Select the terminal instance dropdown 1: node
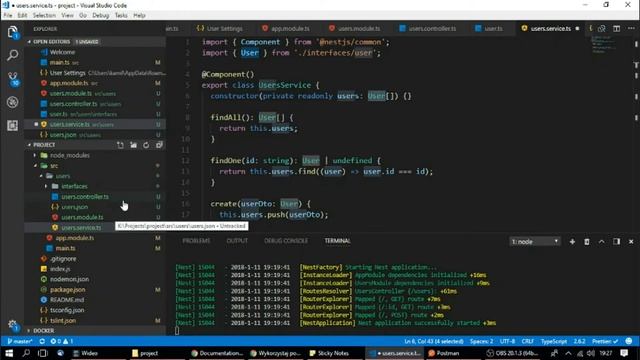The width and height of the screenshot is (640, 360). [x=535, y=242]
